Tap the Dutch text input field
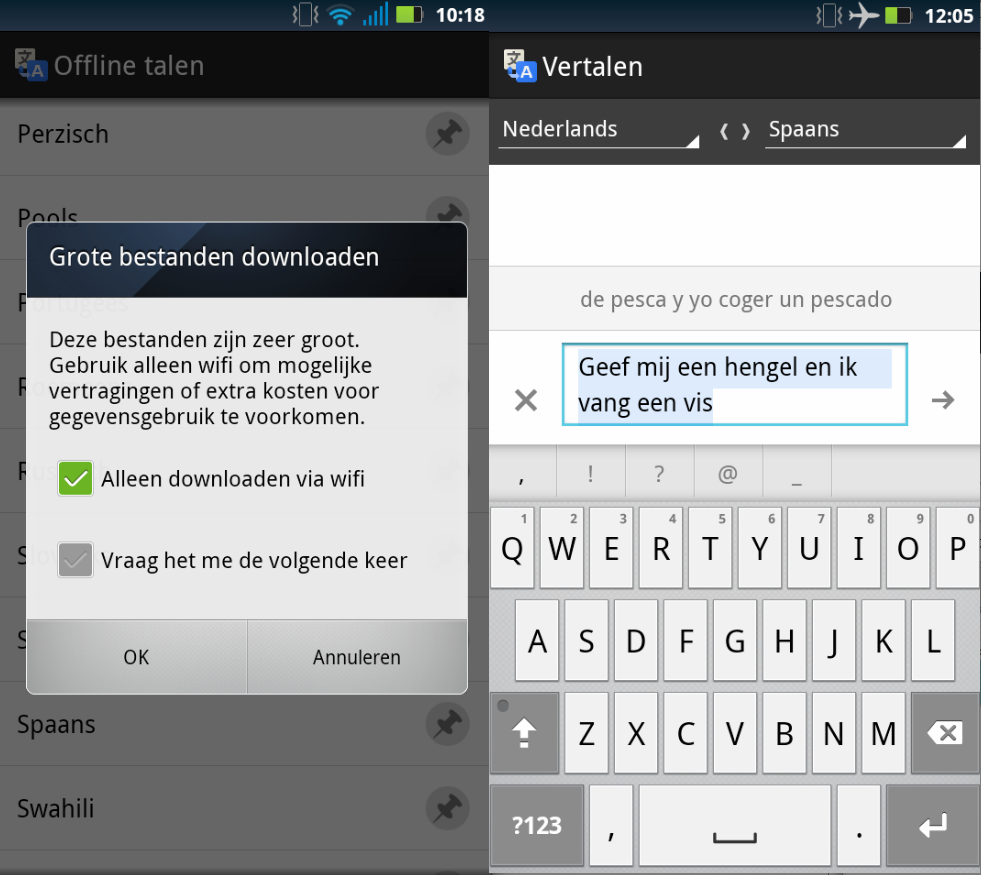981x875 pixels. (x=734, y=385)
